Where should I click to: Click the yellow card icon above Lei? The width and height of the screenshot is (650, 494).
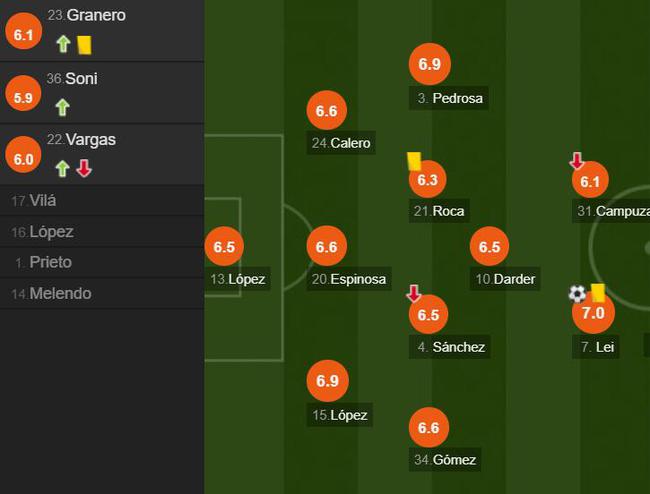[x=598, y=293]
